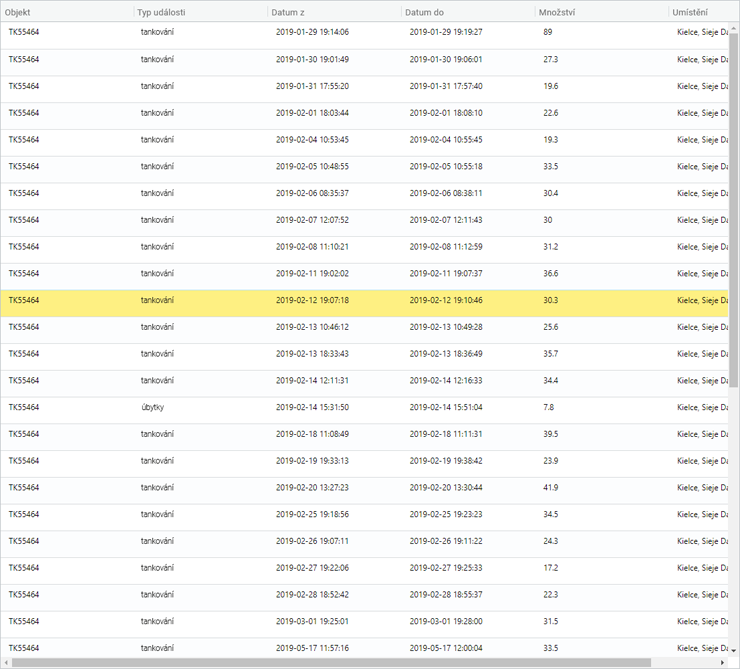Click quantity value 41.9

pos(550,488)
